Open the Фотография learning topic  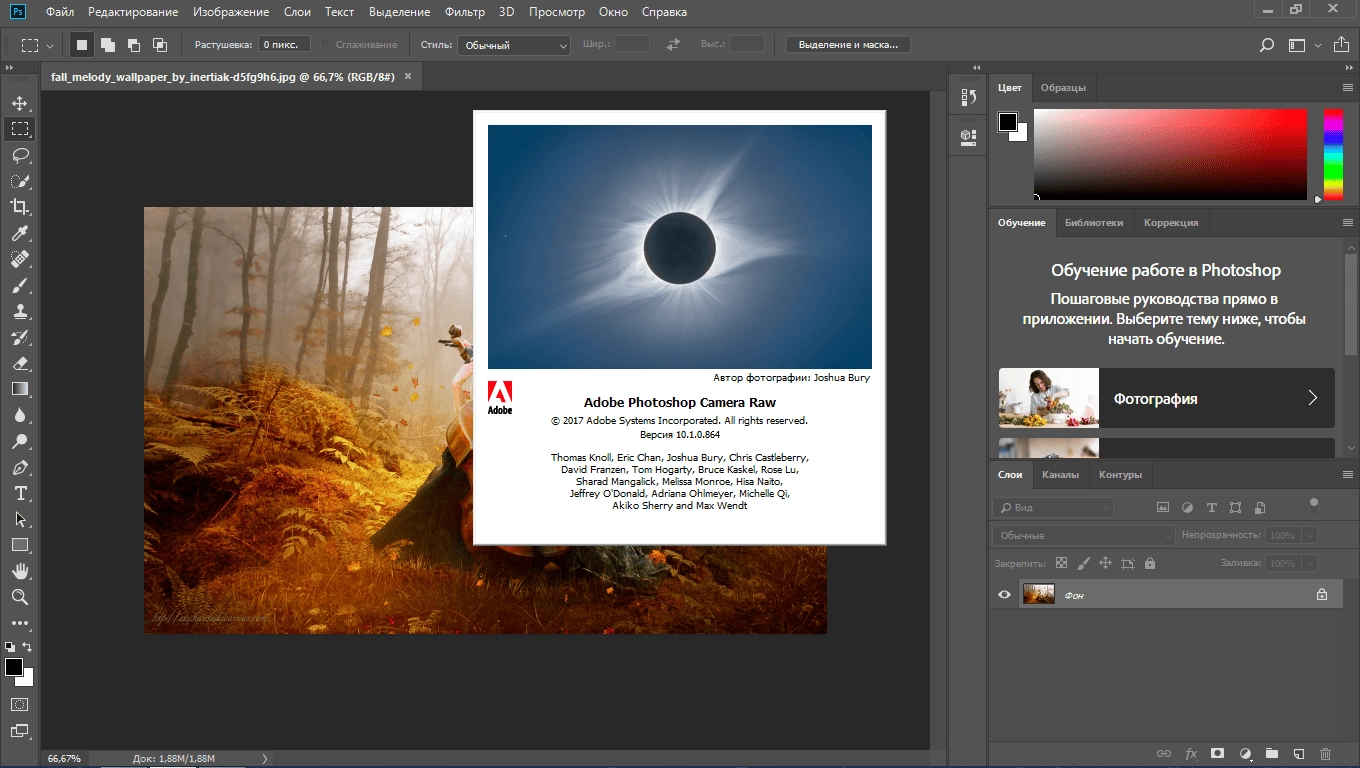click(1166, 398)
